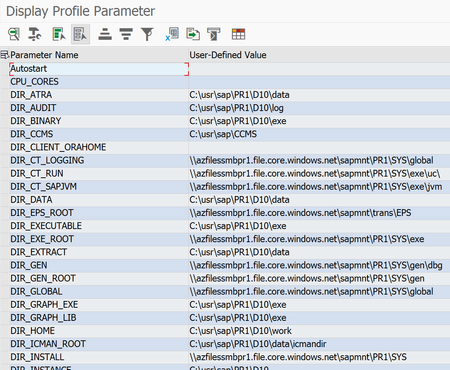Select the DIR_CCMS parameter name
450x370 pixels.
tap(32, 134)
